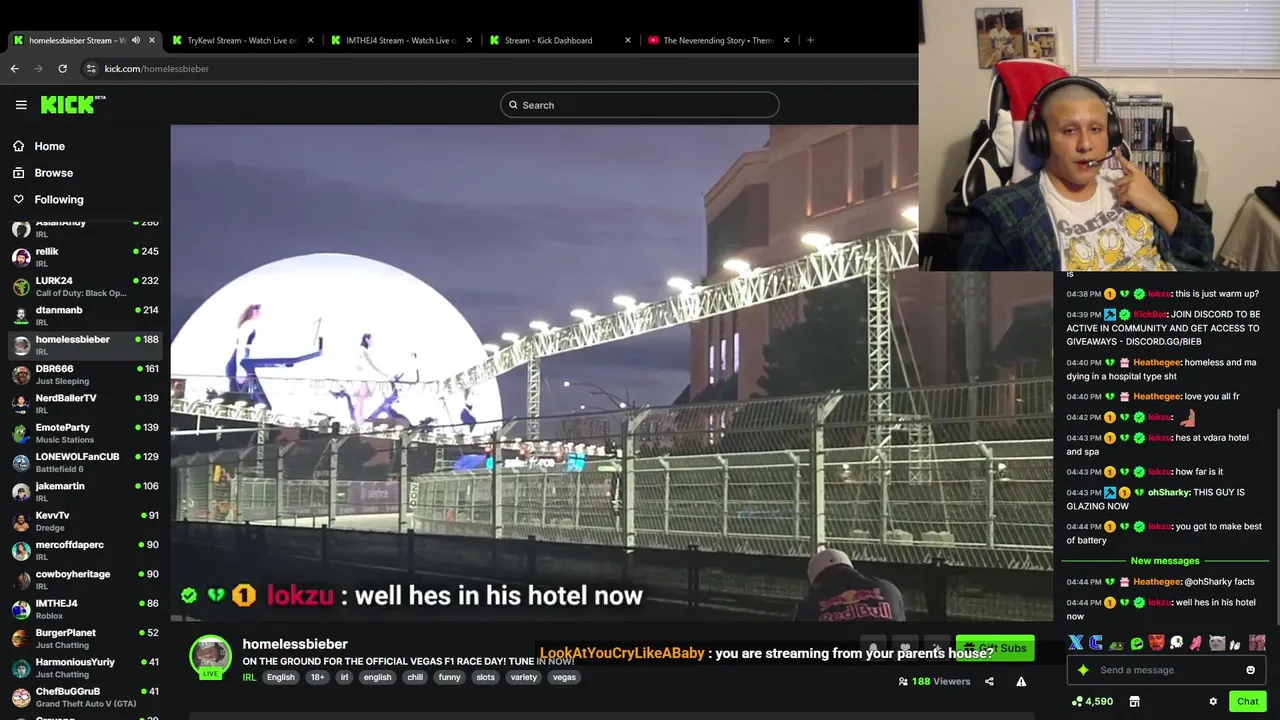Click the KICK logo
1280x720 pixels.
72,104
